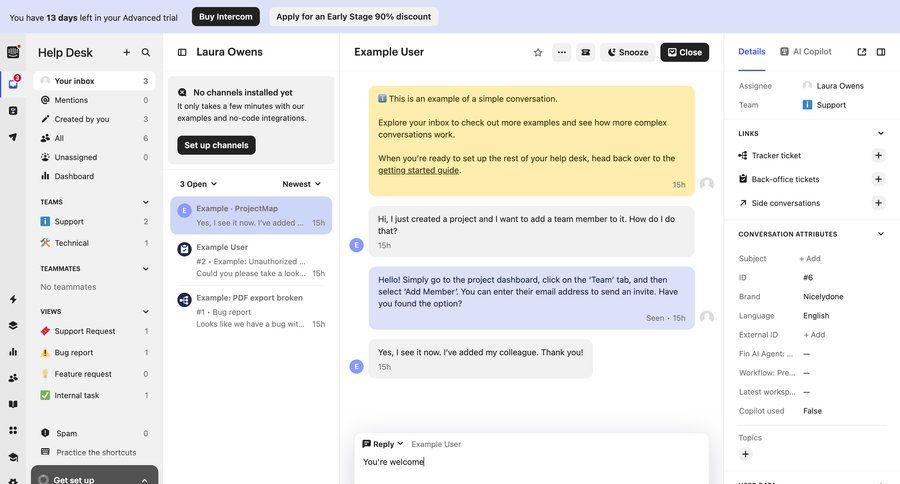The width and height of the screenshot is (900, 484).
Task: Click the reply text field
Action: pyautogui.click(x=532, y=462)
